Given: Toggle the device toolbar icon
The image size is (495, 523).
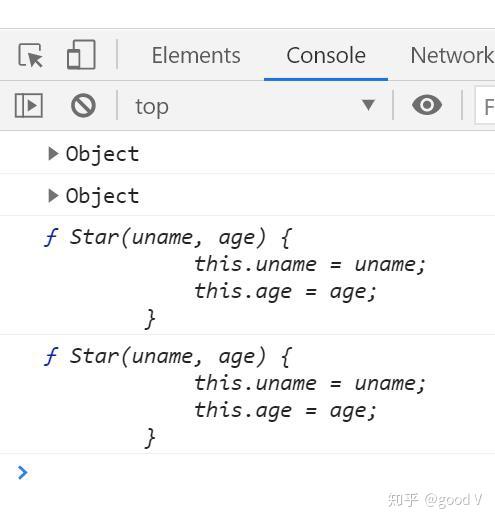Looking at the screenshot, I should (81, 55).
